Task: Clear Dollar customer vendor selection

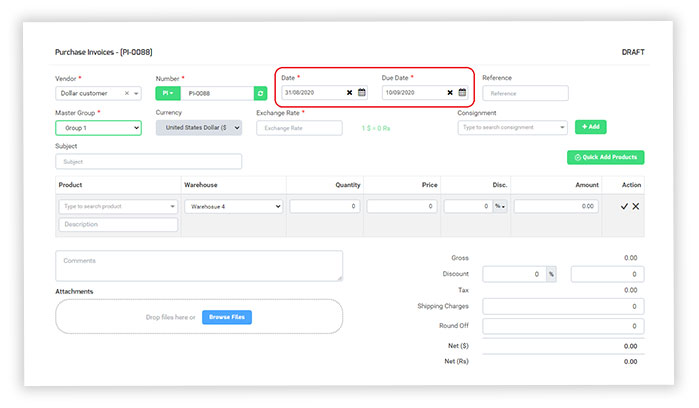Action: [127, 93]
